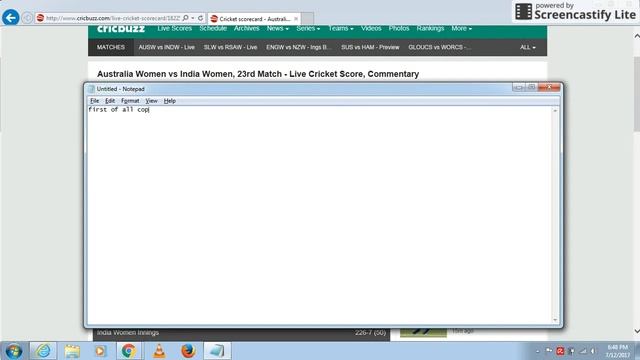Switch to Internet Explorer in taskbar
The height and width of the screenshot is (360, 640).
[x=43, y=351]
